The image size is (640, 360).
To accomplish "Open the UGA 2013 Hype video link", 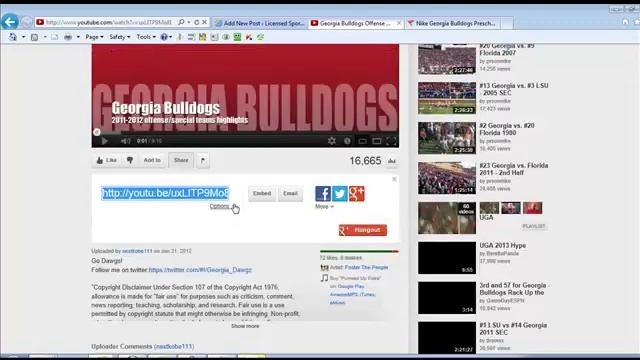I will [x=502, y=245].
